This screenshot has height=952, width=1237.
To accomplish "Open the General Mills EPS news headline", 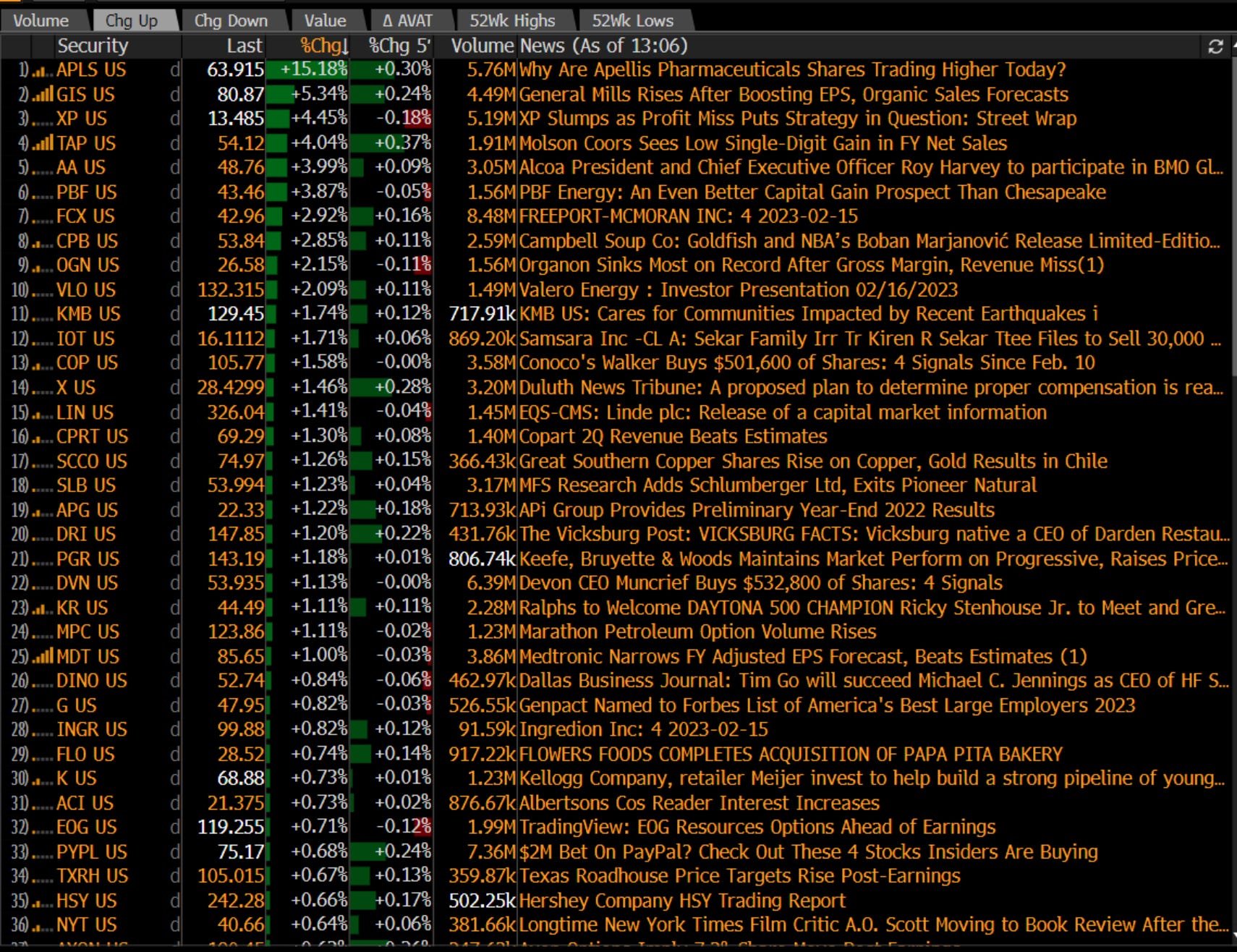I will pos(794,95).
